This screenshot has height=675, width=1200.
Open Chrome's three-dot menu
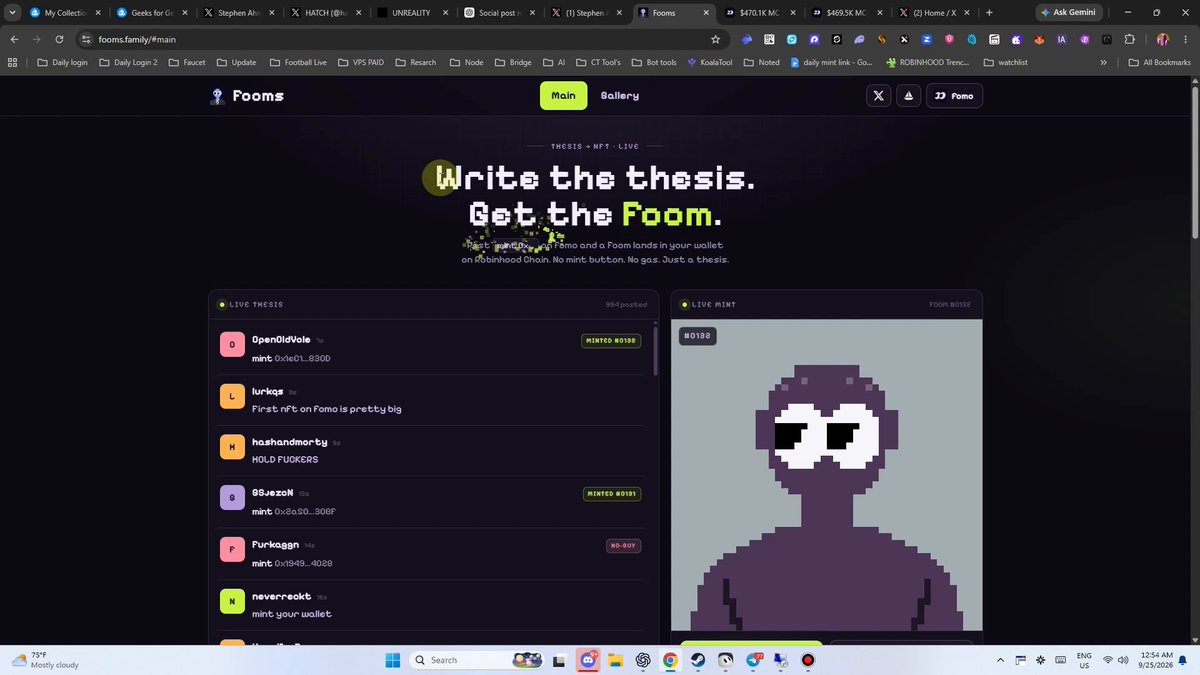coord(1185,39)
